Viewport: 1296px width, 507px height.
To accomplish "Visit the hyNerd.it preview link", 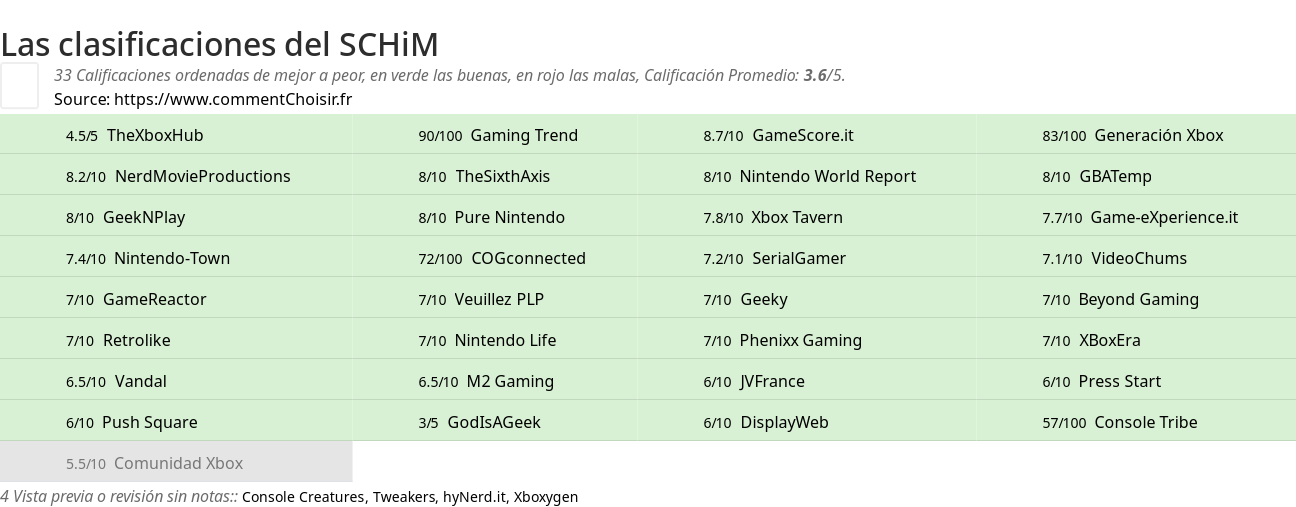I will click(474, 497).
